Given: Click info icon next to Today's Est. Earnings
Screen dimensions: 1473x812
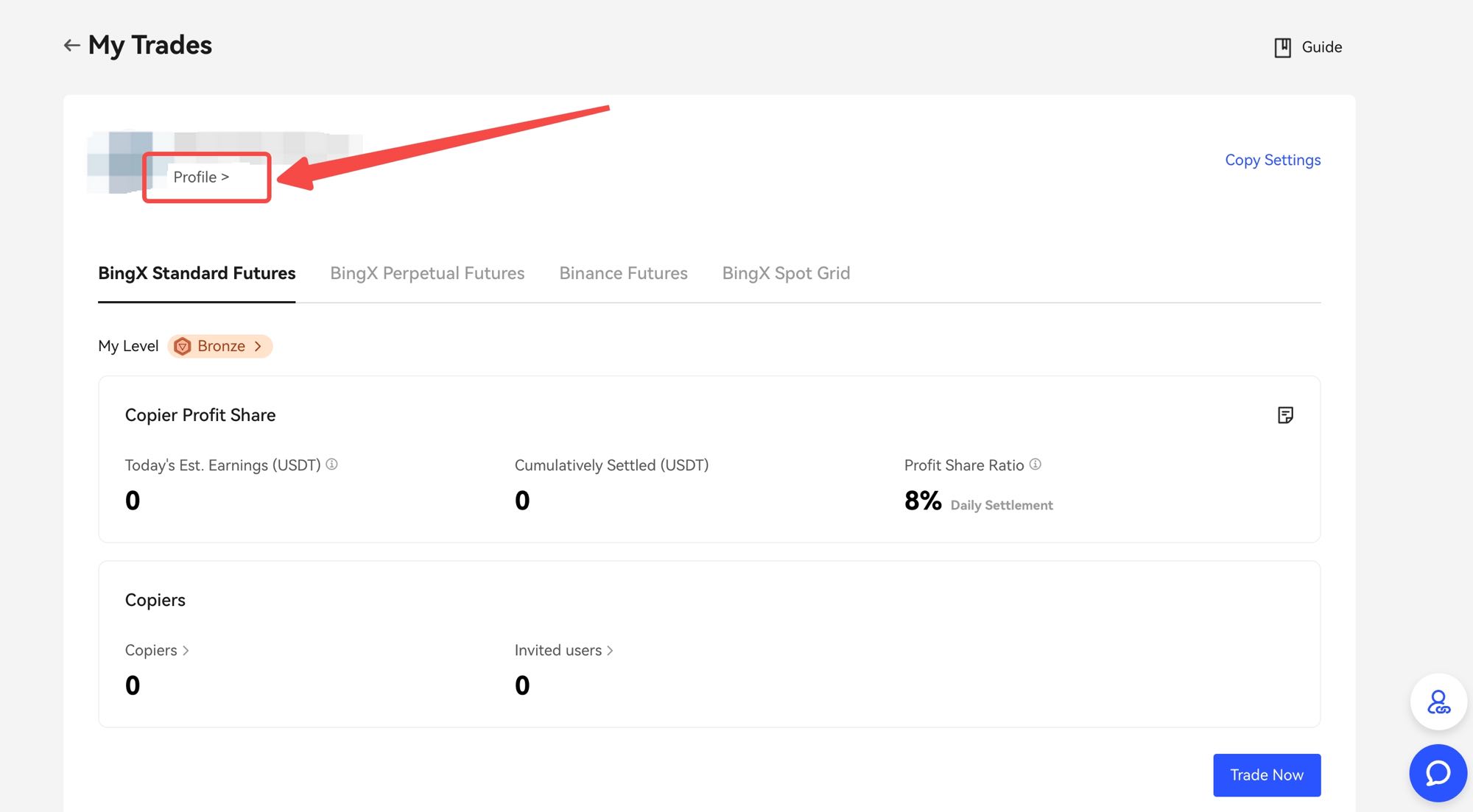Looking at the screenshot, I should click(331, 465).
